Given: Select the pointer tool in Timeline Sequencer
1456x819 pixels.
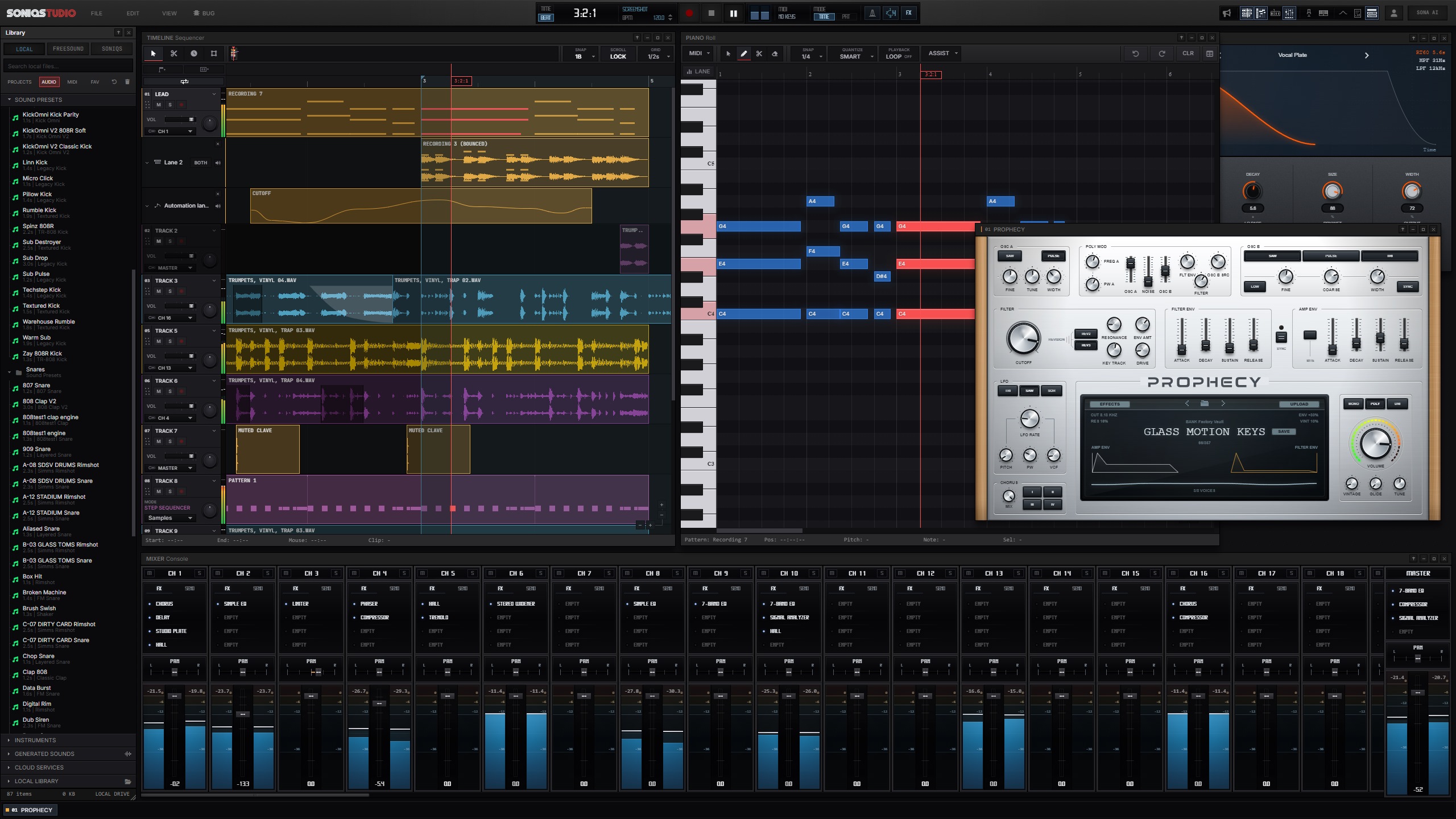Looking at the screenshot, I should 153,53.
